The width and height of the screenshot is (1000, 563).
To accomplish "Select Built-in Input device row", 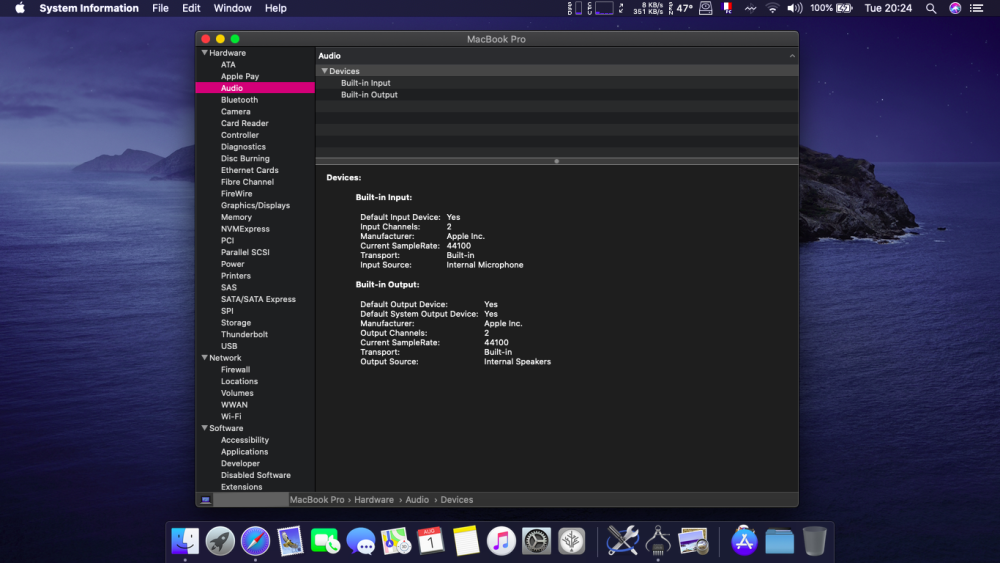I will coord(557,83).
